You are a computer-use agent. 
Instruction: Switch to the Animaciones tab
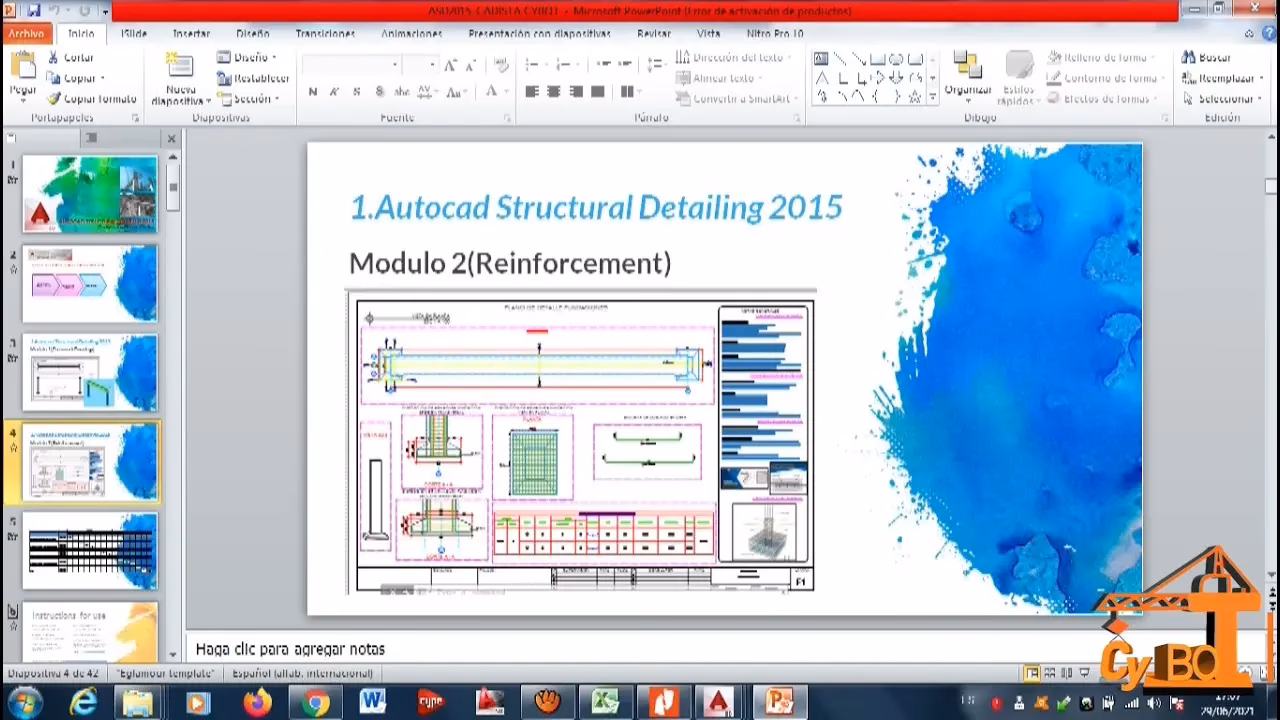(x=411, y=33)
